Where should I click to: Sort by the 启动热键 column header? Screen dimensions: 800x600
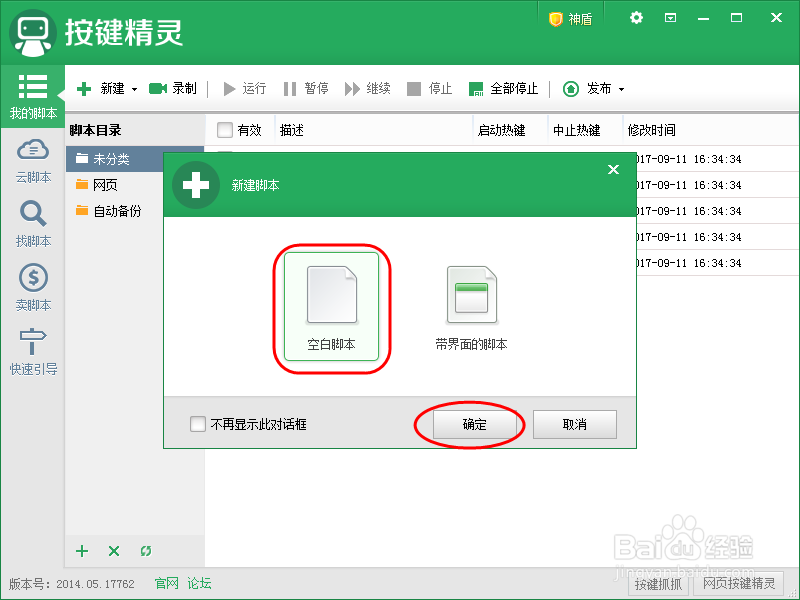(502, 131)
